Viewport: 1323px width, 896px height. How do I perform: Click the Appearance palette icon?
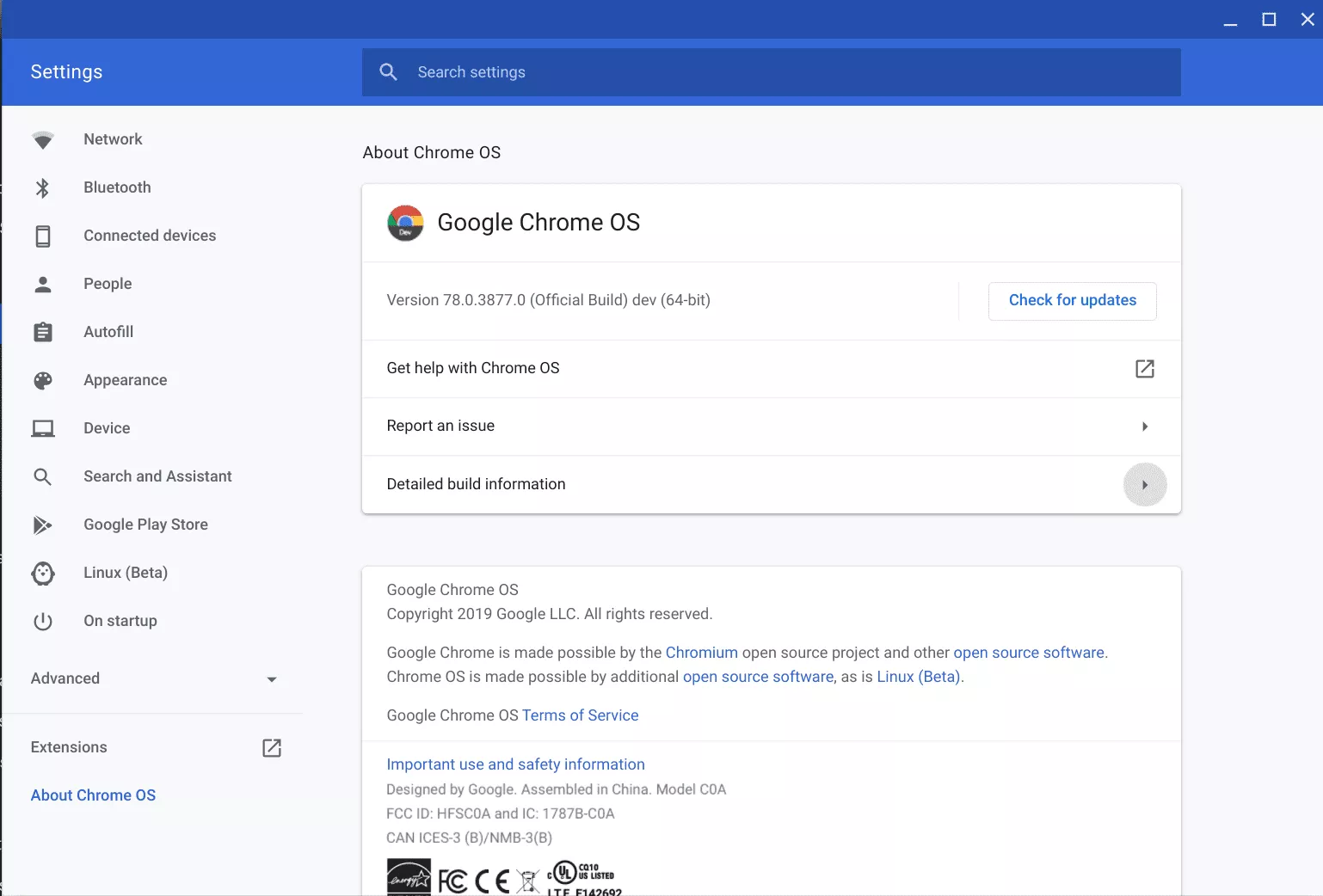(43, 380)
